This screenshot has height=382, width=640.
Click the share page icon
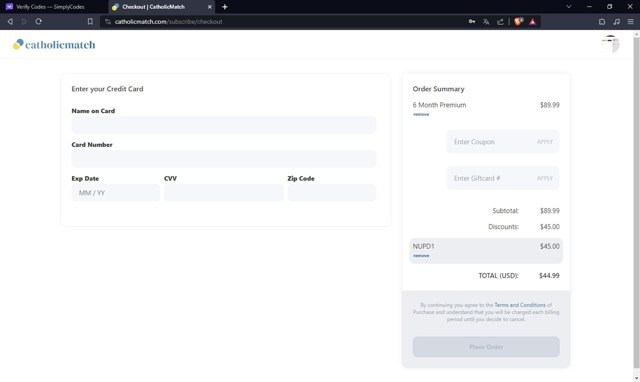click(x=500, y=22)
